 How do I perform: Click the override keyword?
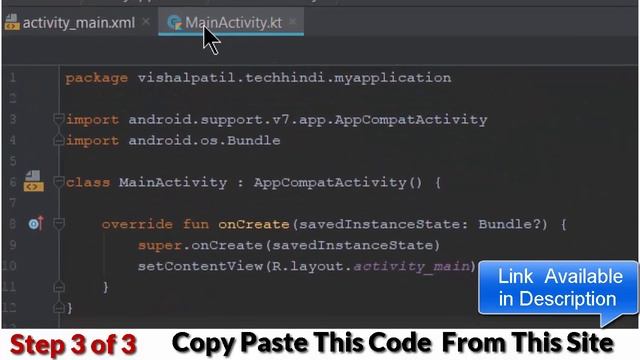click(x=137, y=224)
